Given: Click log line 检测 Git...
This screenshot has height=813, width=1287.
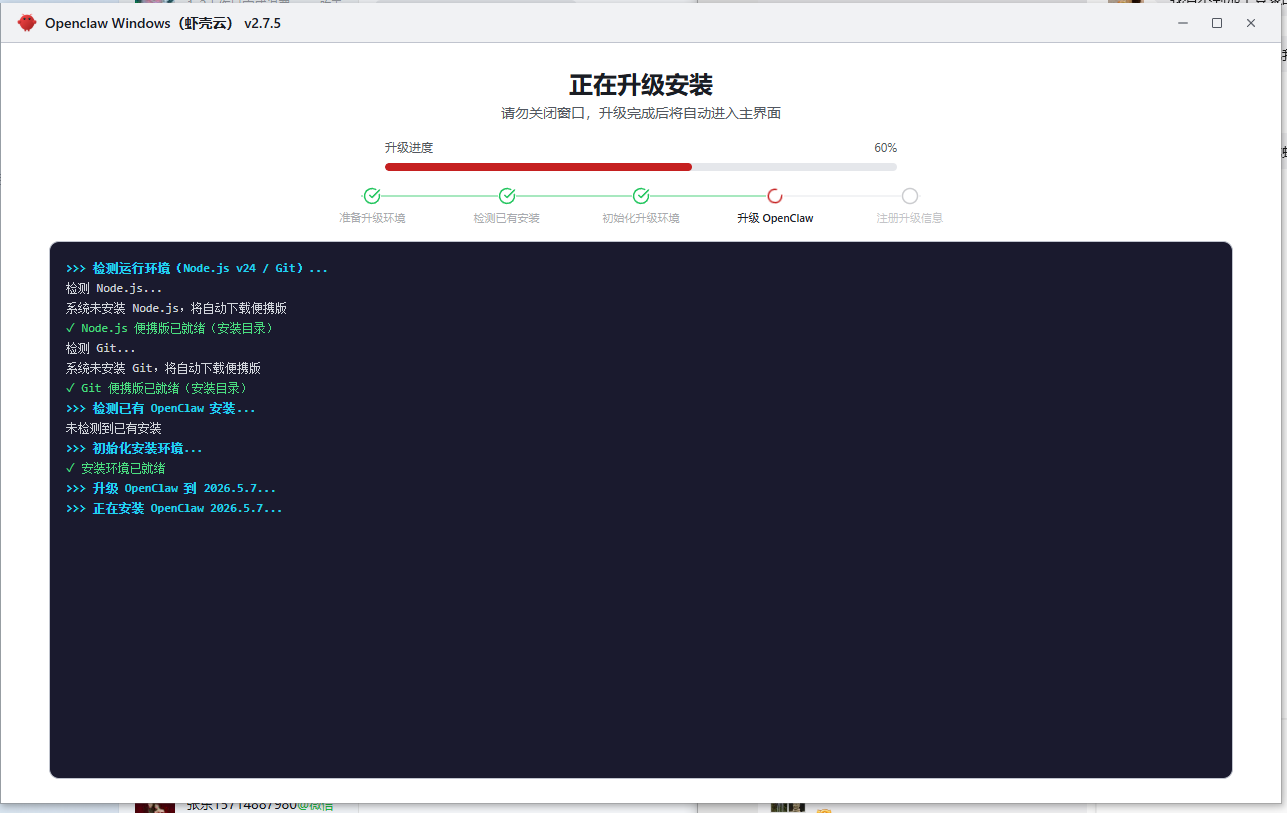Looking at the screenshot, I should [x=101, y=348].
